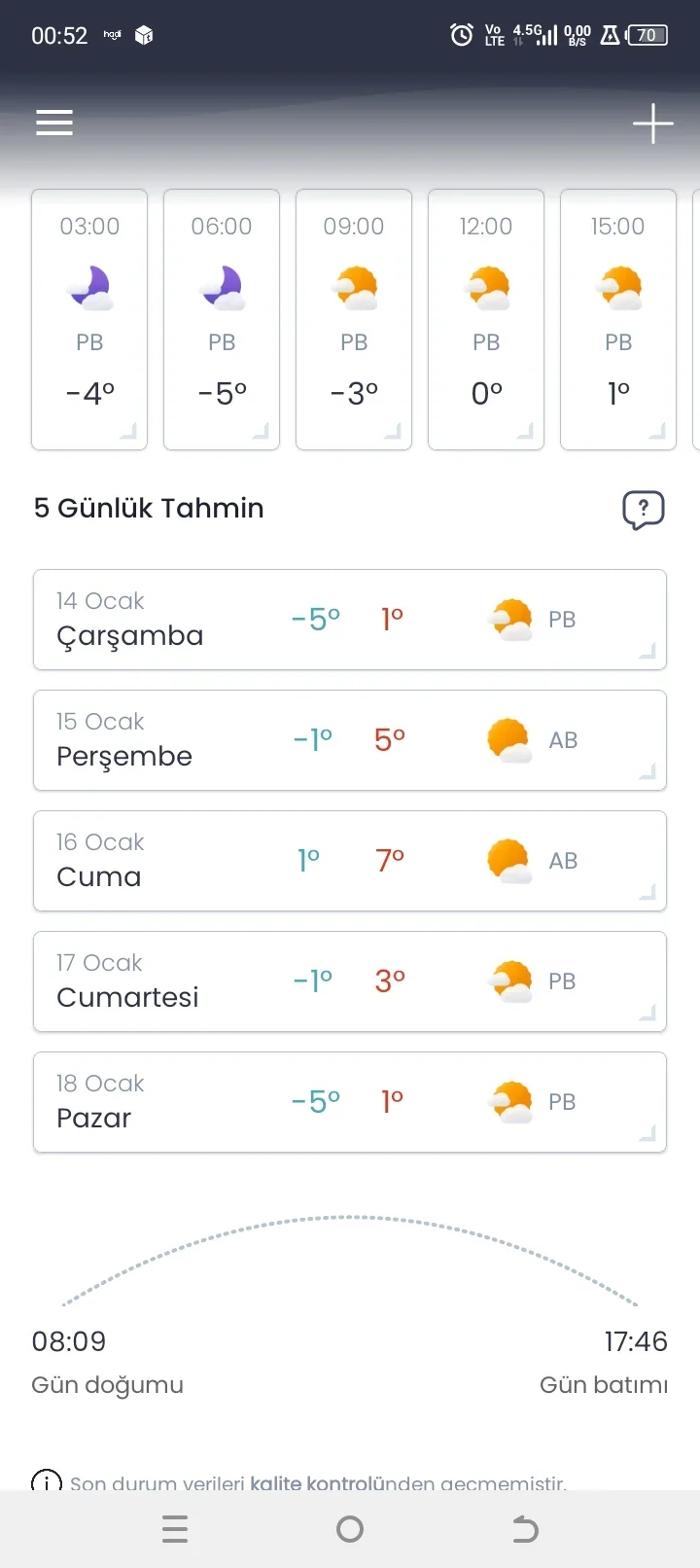Tap the Perşembe weather icon
This screenshot has height=1568, width=700.
[x=508, y=740]
